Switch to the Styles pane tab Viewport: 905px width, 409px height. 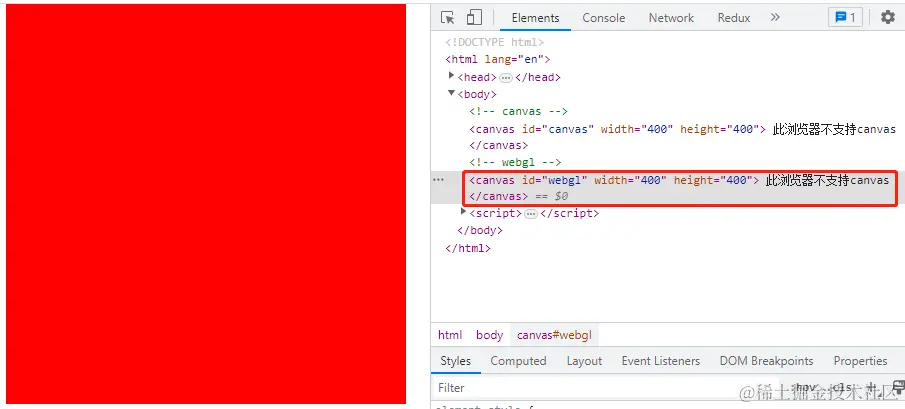455,361
